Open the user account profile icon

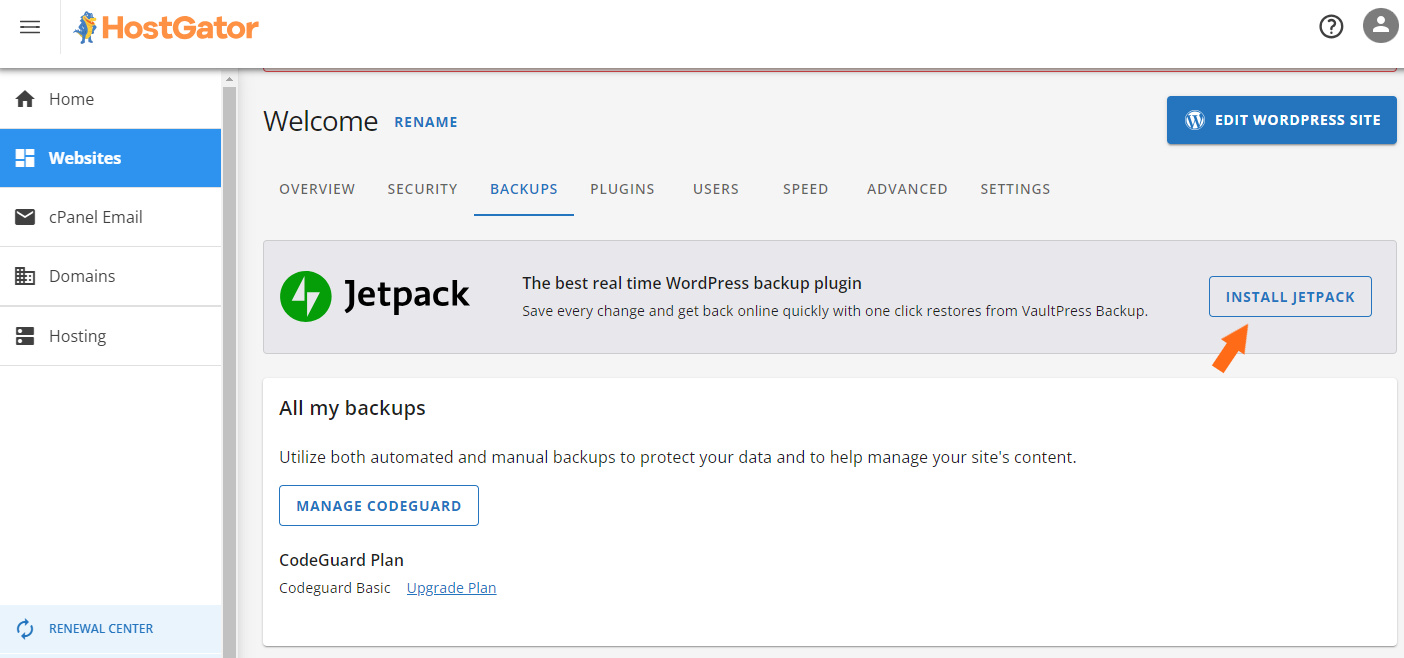click(1380, 26)
